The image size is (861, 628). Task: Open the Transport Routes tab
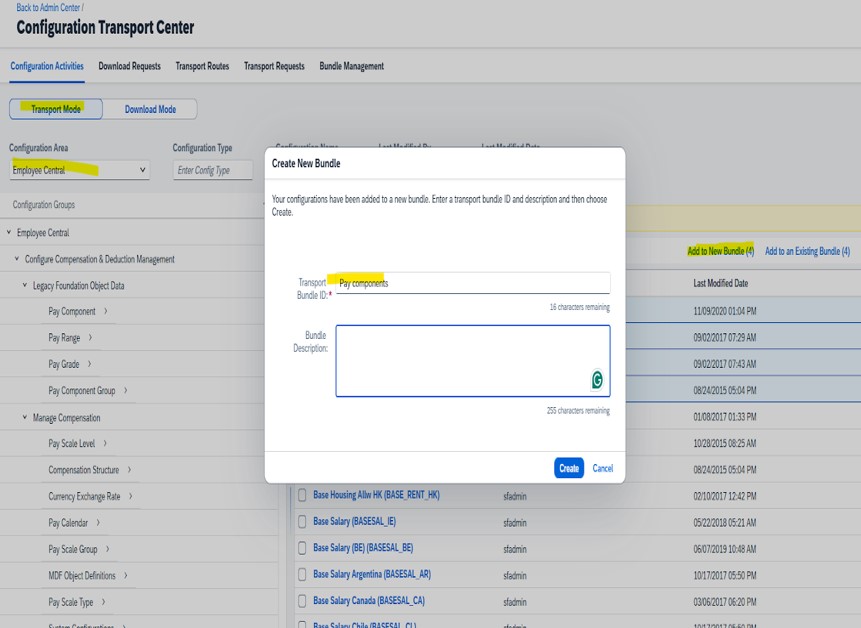pyautogui.click(x=202, y=66)
